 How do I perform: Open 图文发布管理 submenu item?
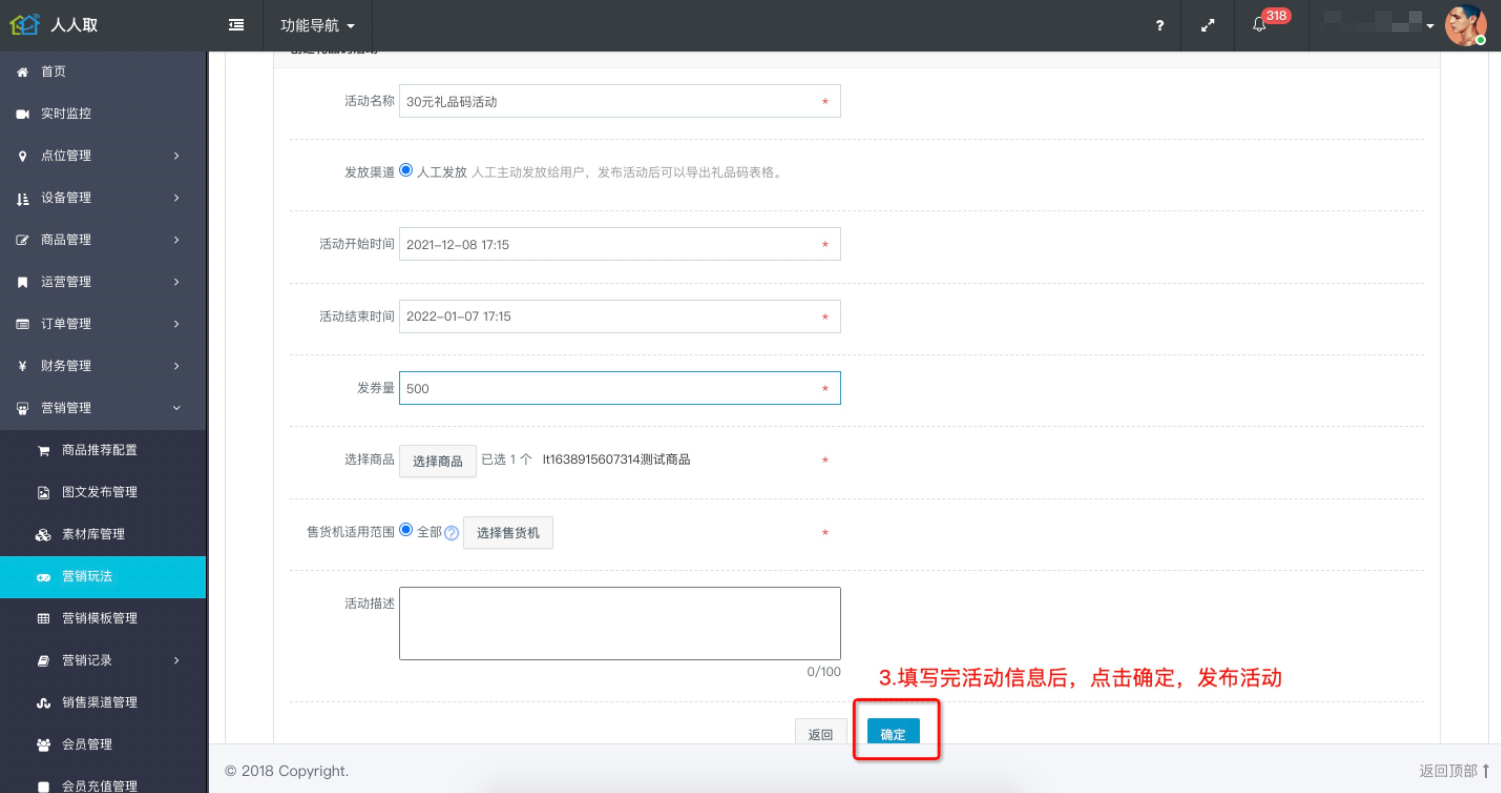click(103, 492)
